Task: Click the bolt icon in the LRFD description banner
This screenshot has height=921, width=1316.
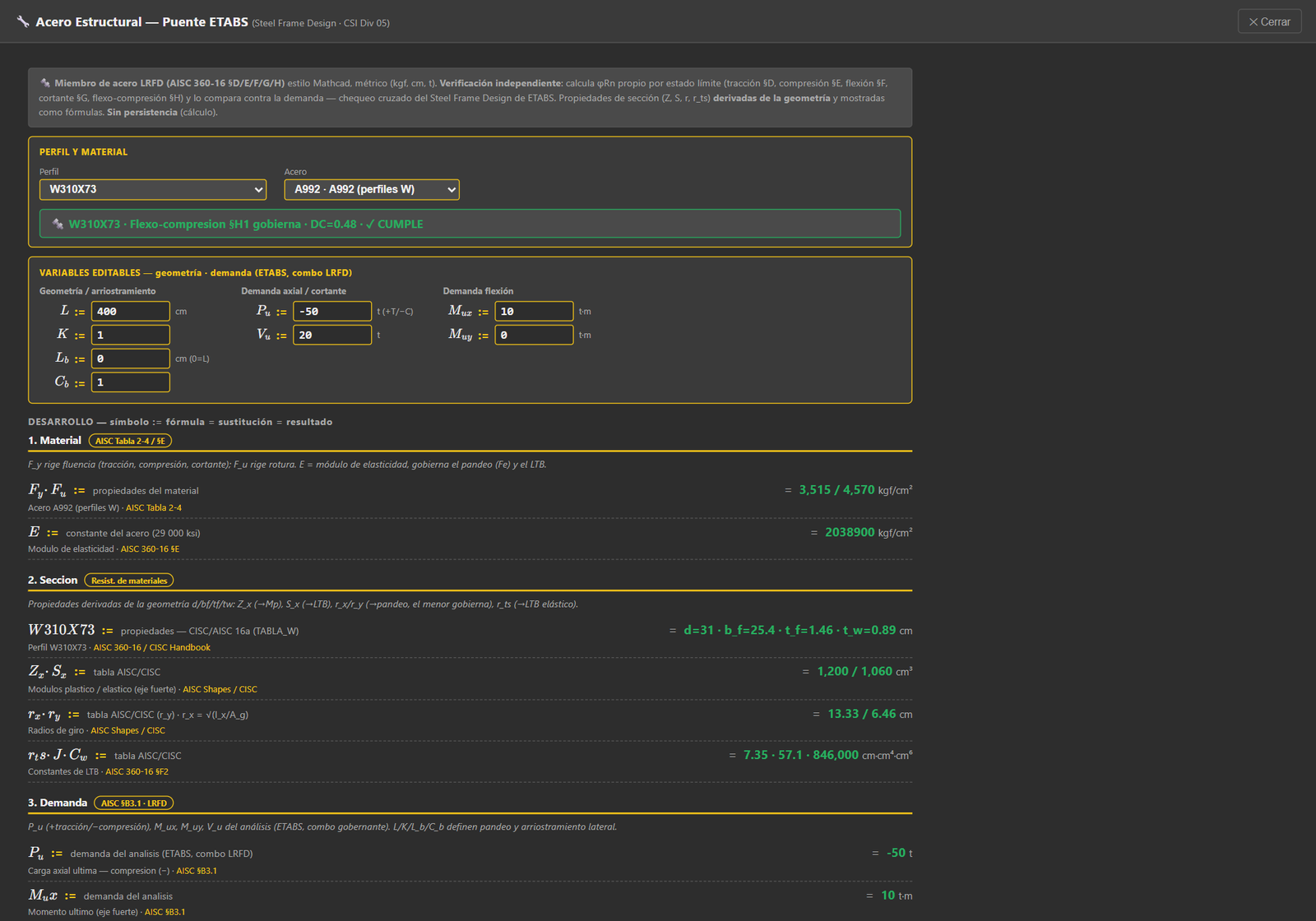Action: pyautogui.click(x=45, y=83)
